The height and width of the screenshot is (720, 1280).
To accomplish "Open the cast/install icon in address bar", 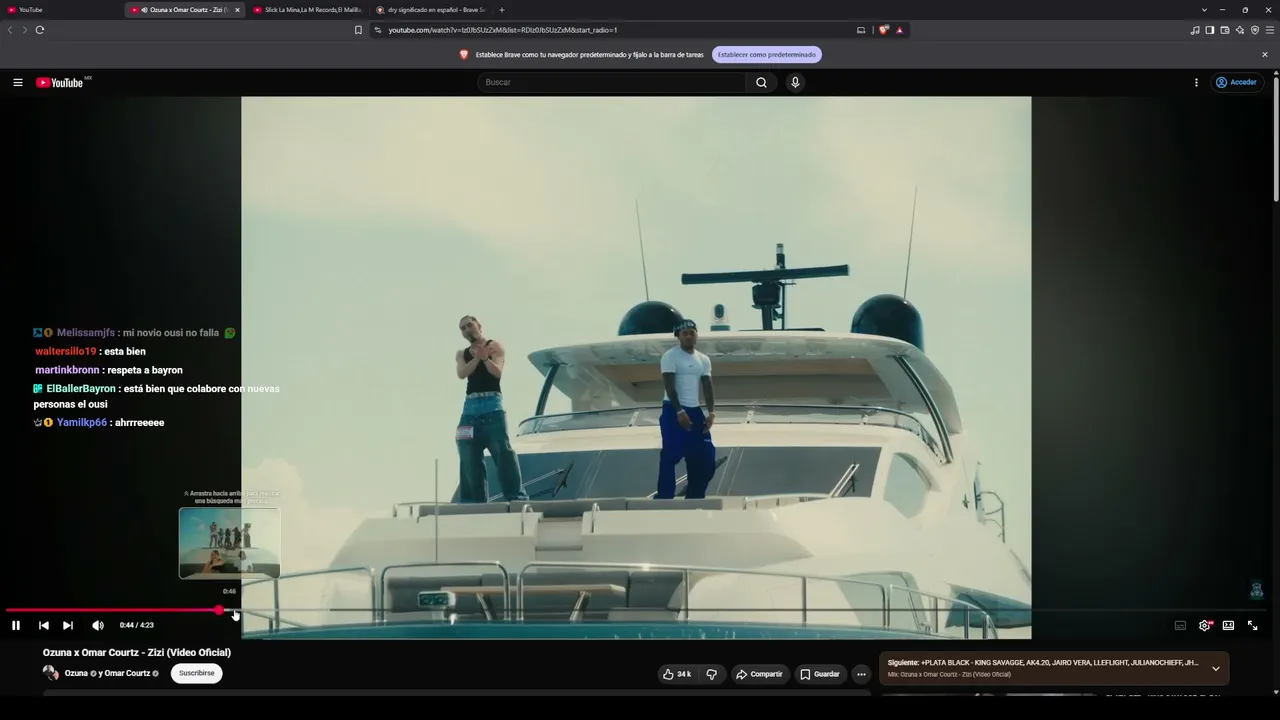I will [x=861, y=30].
